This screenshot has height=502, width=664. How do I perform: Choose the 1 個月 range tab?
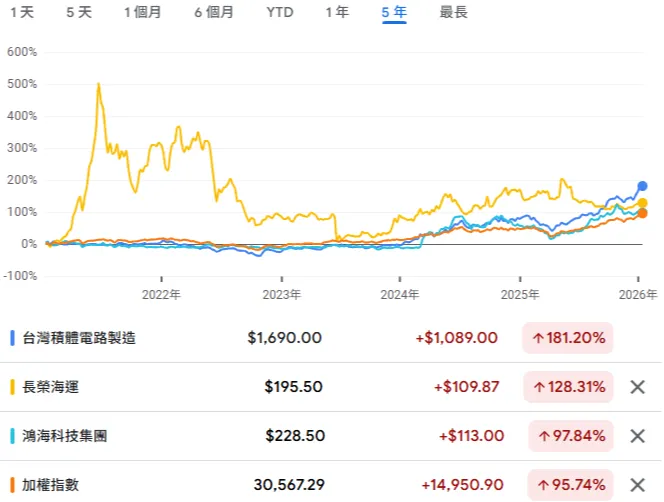point(144,13)
